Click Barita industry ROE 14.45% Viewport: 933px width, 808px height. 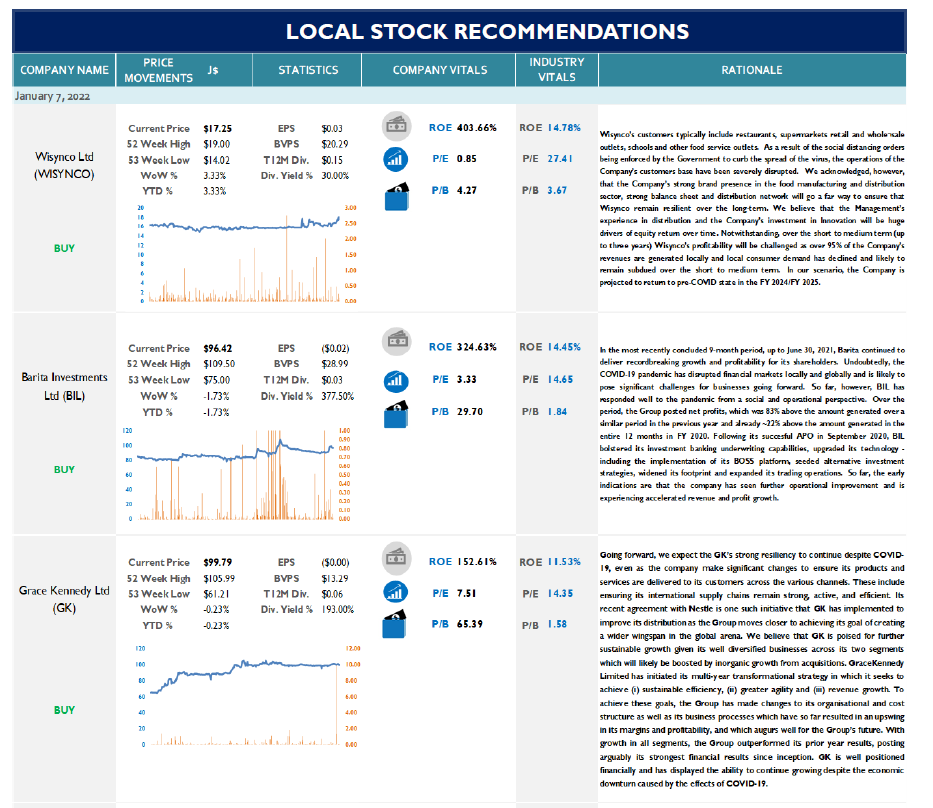[x=564, y=347]
